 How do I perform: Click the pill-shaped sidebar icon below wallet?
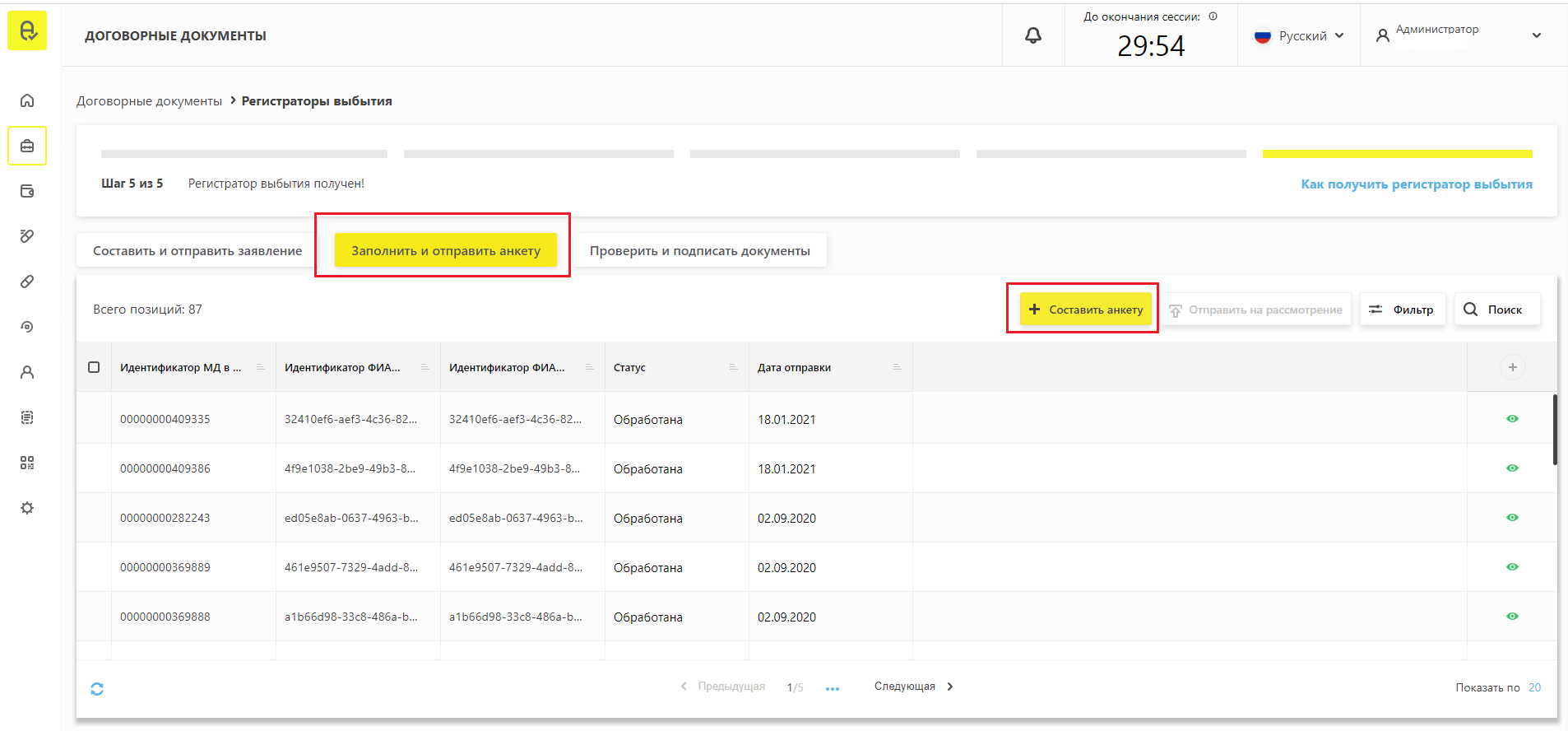(x=27, y=236)
